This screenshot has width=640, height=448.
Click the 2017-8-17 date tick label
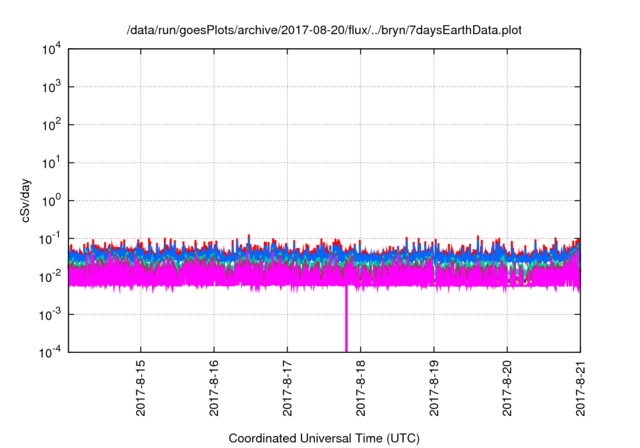point(287,388)
